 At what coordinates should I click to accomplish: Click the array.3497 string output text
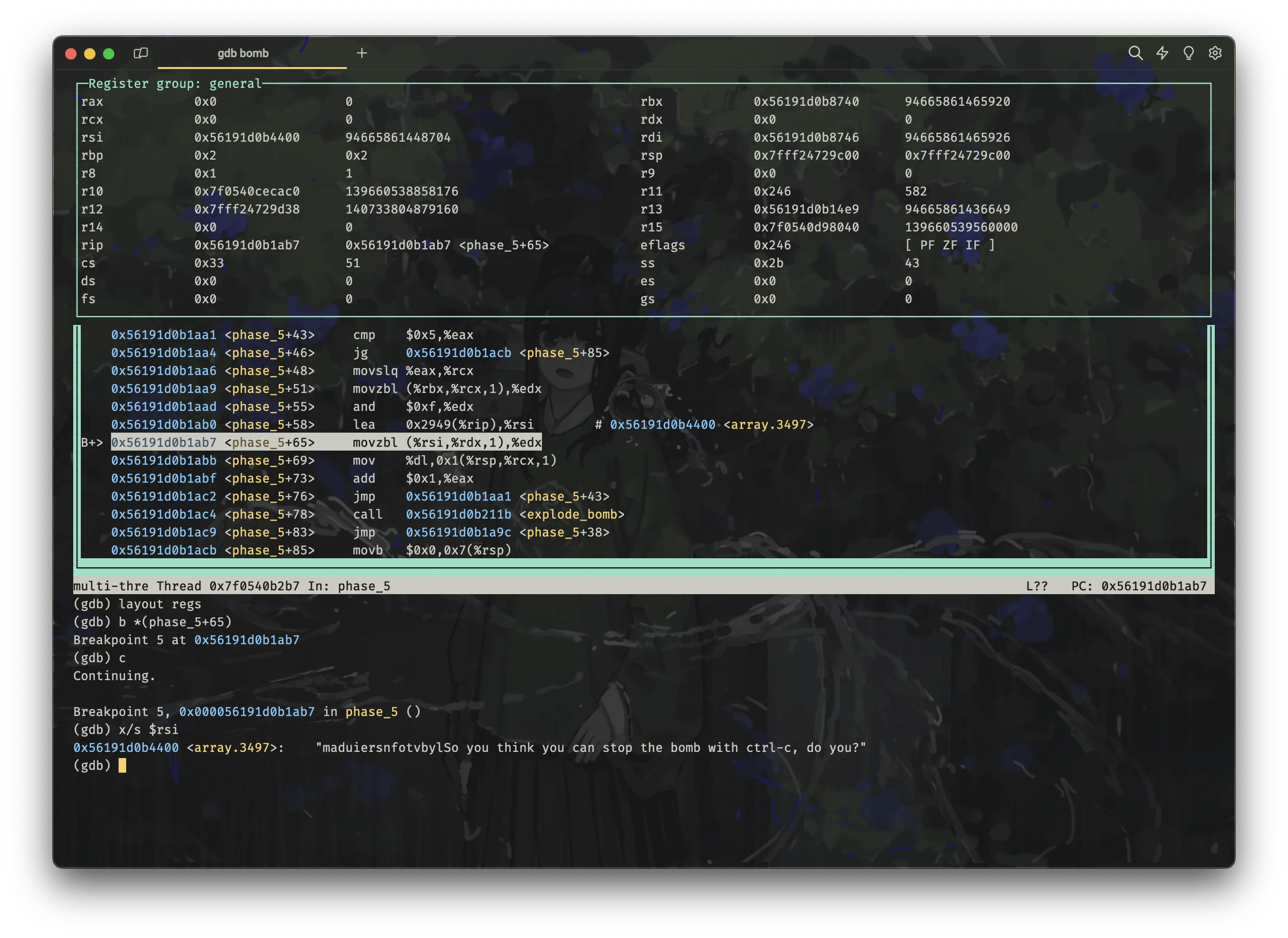pyautogui.click(x=591, y=748)
